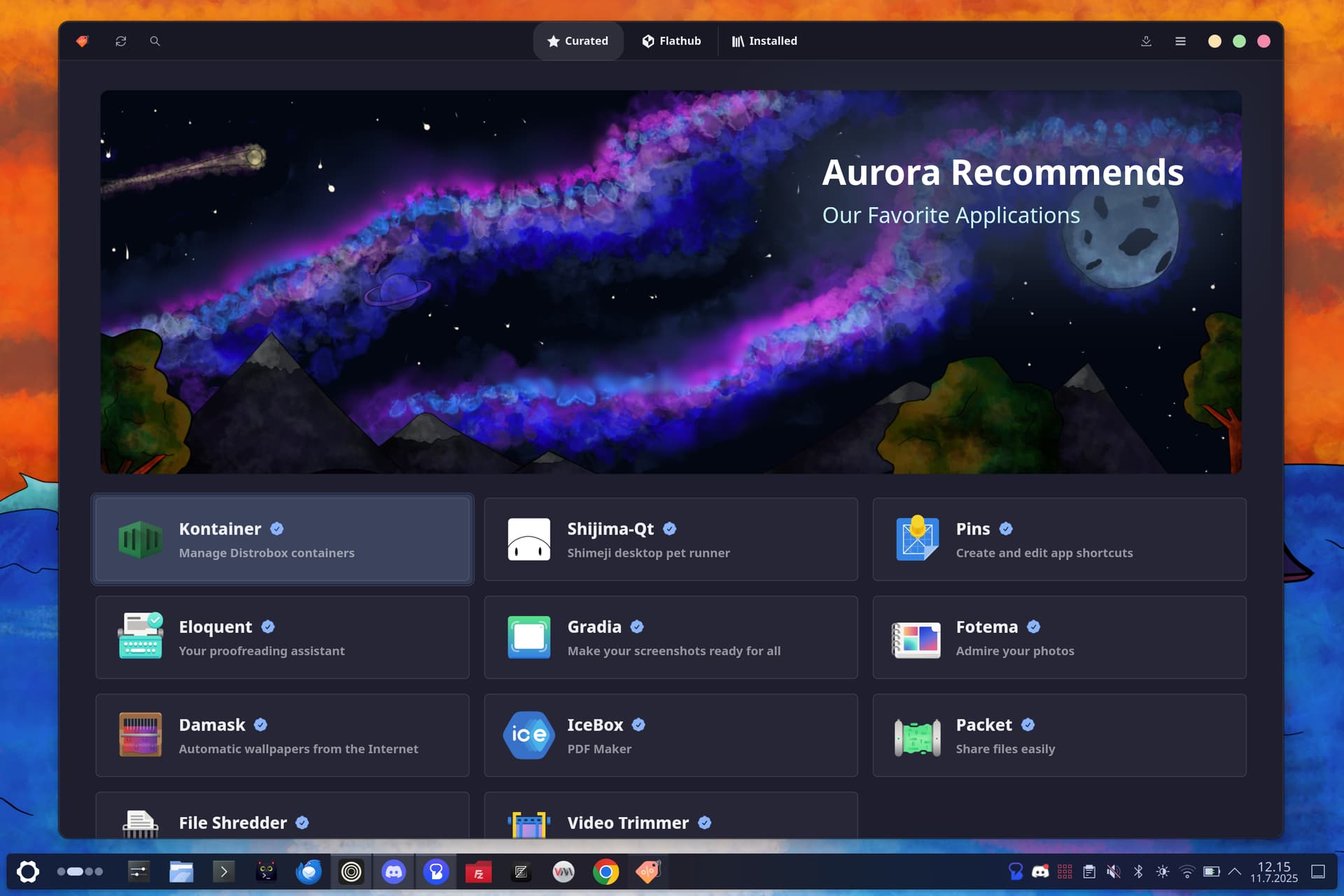Open the Gradia app card

tap(671, 637)
